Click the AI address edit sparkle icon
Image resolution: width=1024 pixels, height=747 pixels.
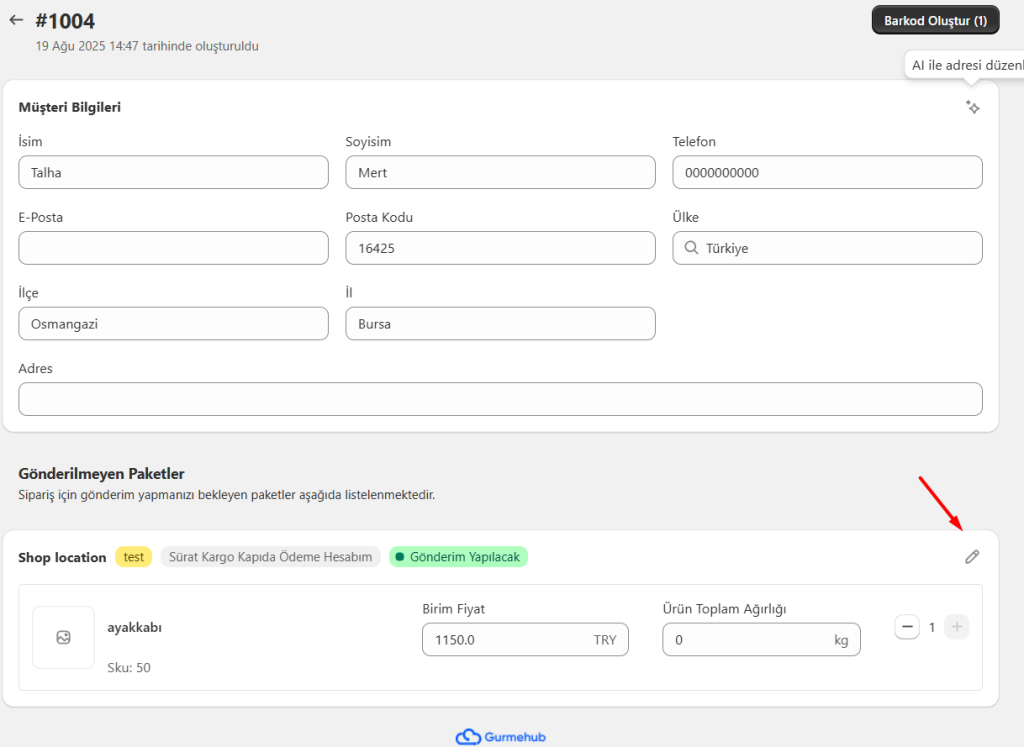(x=972, y=107)
